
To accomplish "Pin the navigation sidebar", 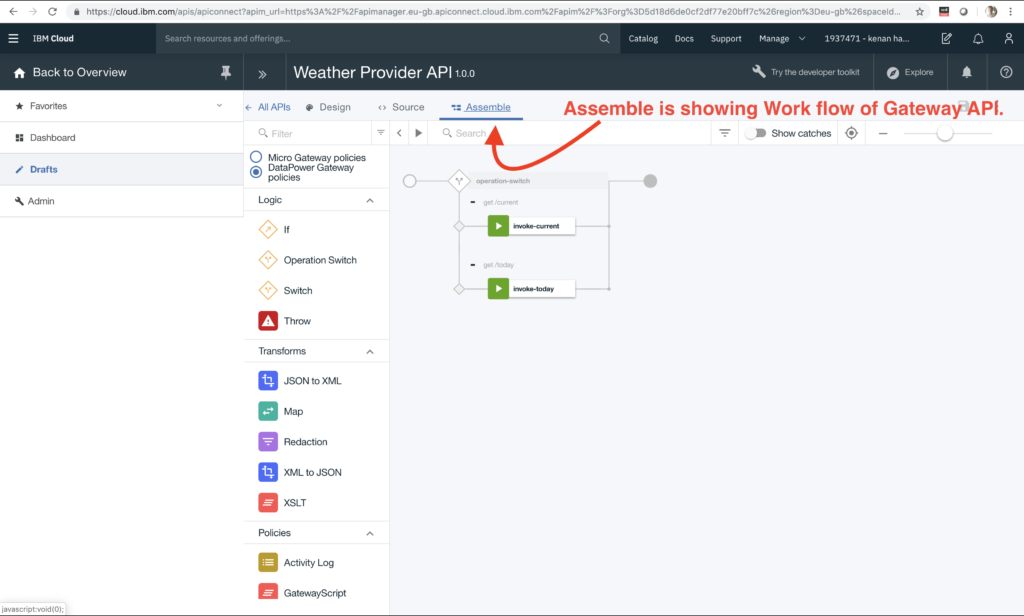I will tap(226, 73).
